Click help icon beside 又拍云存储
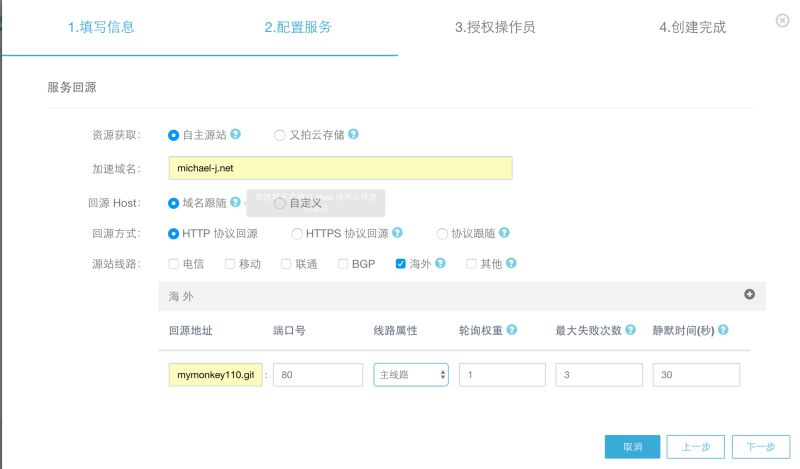The height and width of the screenshot is (469, 800). (x=353, y=134)
